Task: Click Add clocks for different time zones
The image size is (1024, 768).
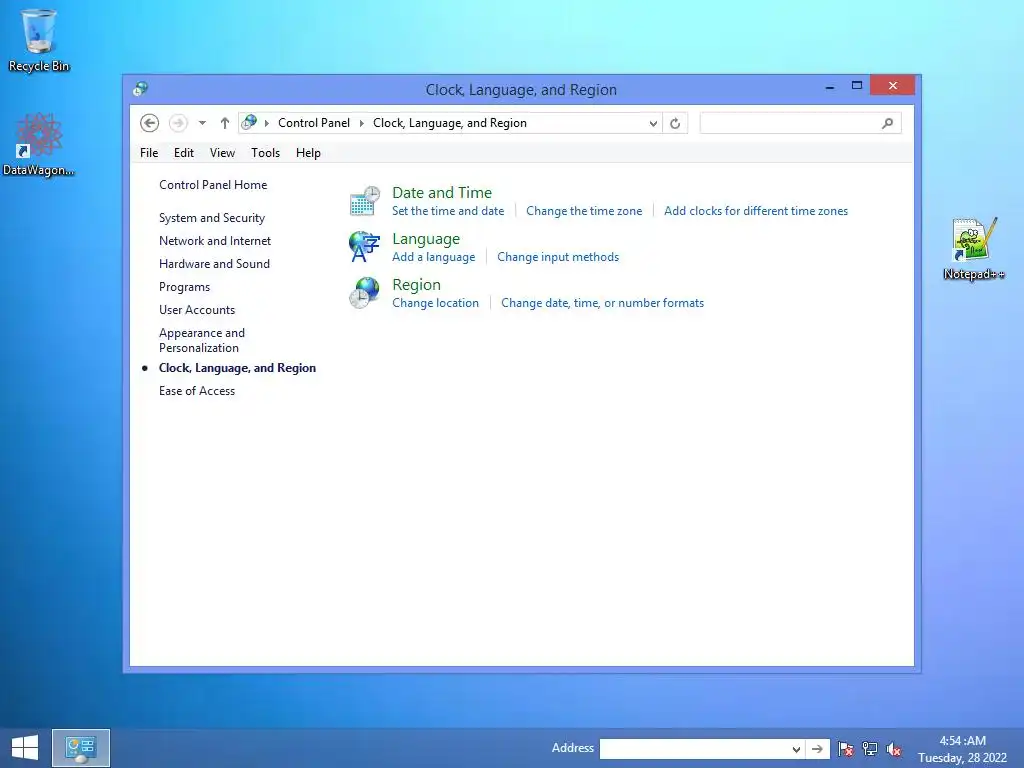Action: pos(756,211)
